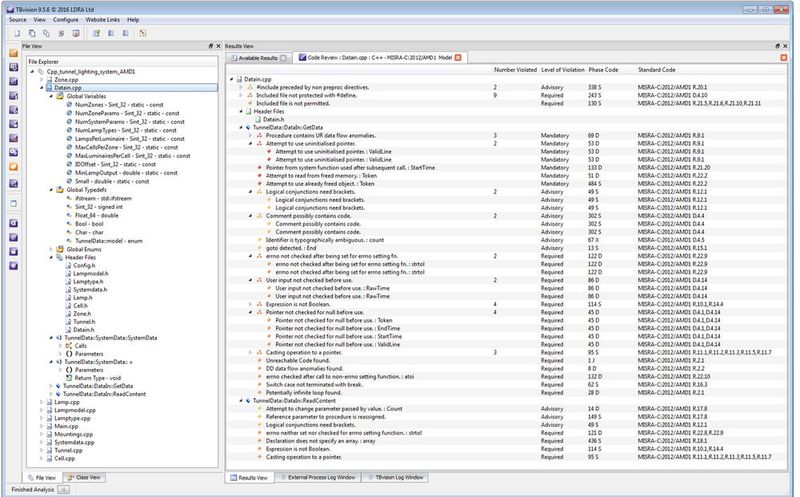Select Main.cpp in the File Explorer
Image resolution: width=800 pixels, height=497 pixels.
coord(65,426)
